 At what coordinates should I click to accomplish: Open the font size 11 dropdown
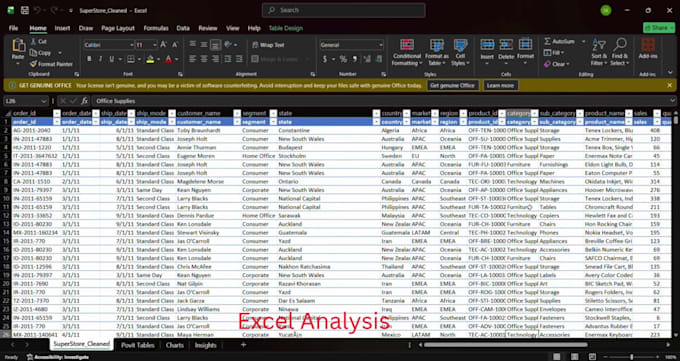click(x=155, y=45)
